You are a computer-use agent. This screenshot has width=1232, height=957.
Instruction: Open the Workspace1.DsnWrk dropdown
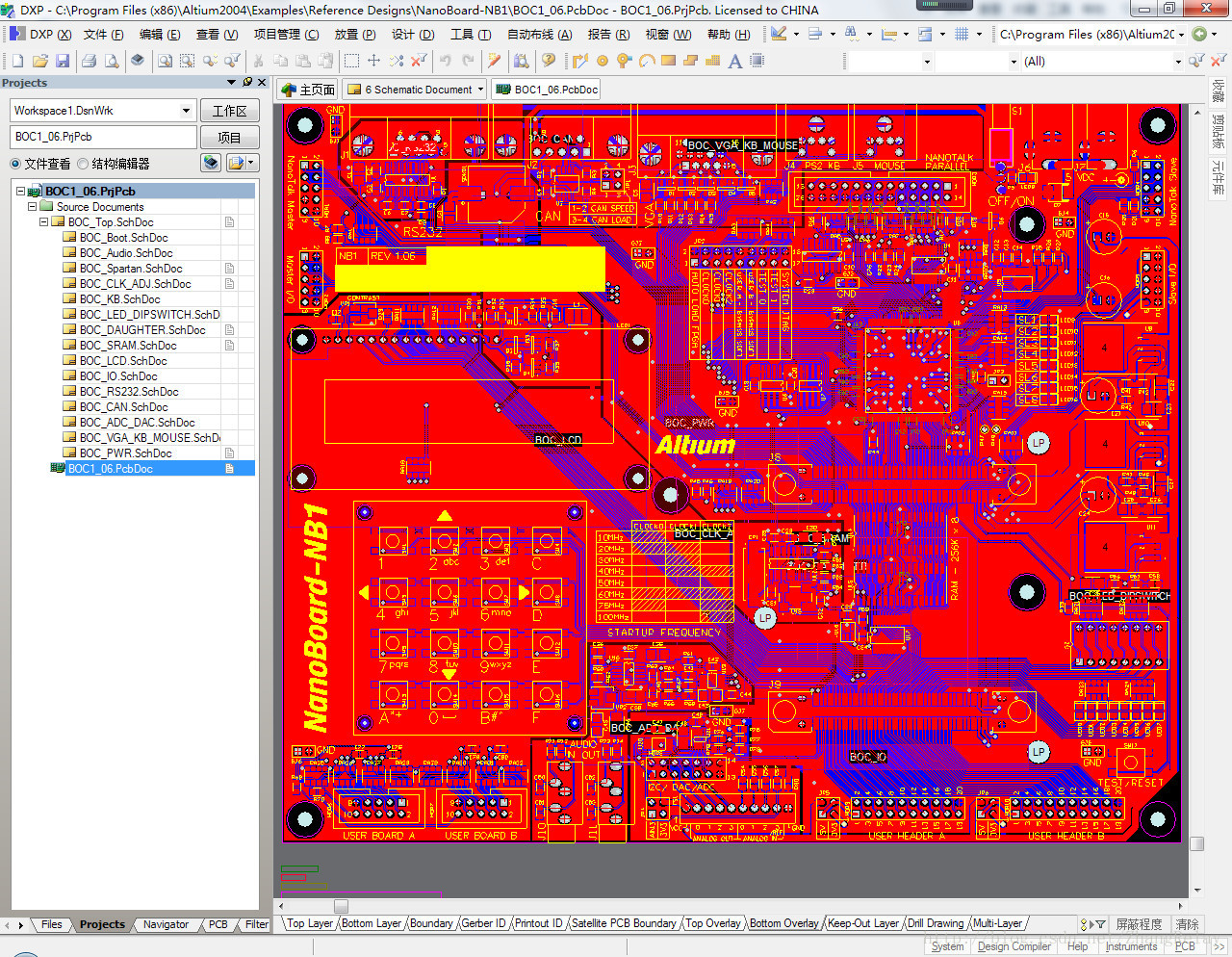point(186,111)
